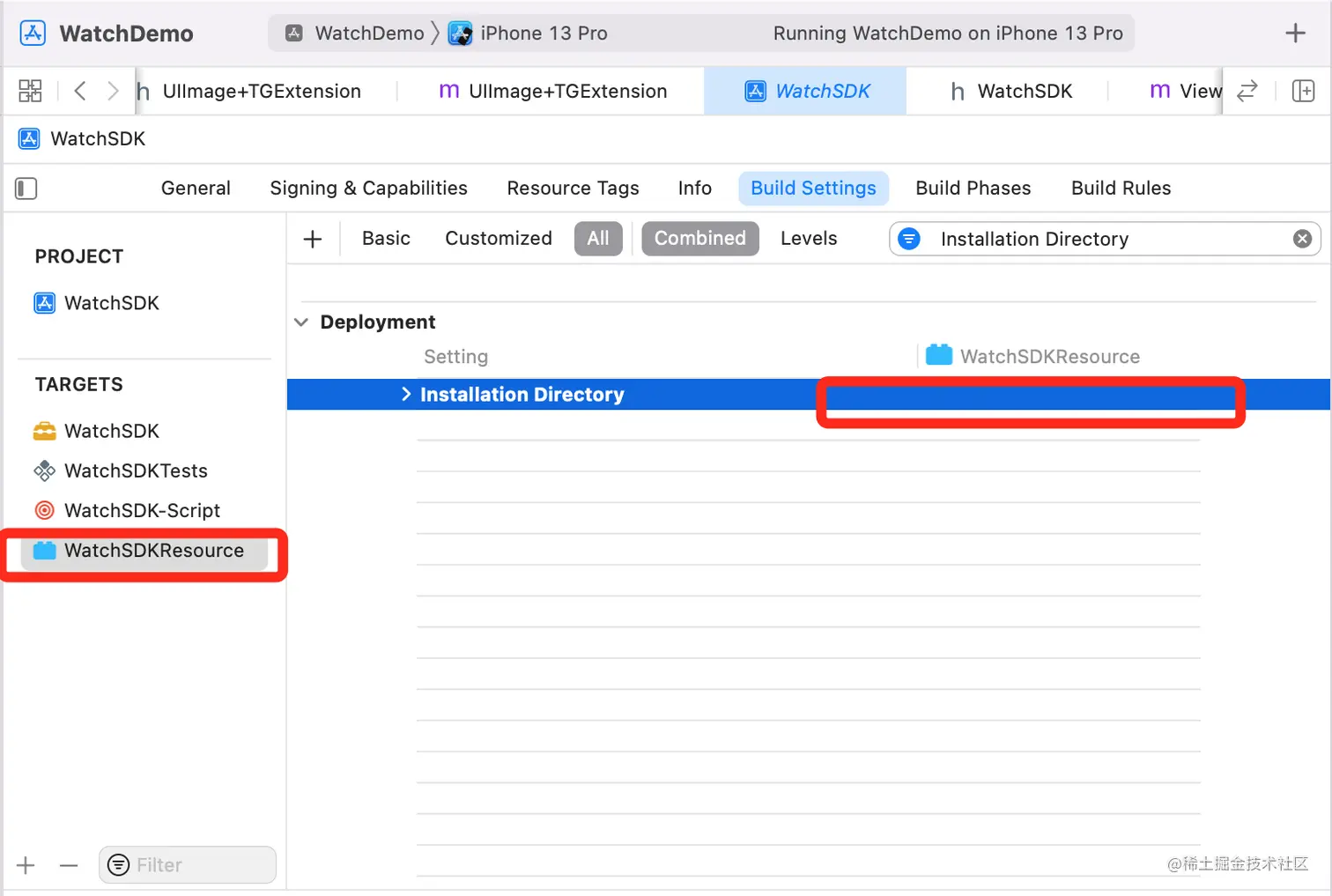
Task: Show Basic build settings
Action: pyautogui.click(x=386, y=239)
